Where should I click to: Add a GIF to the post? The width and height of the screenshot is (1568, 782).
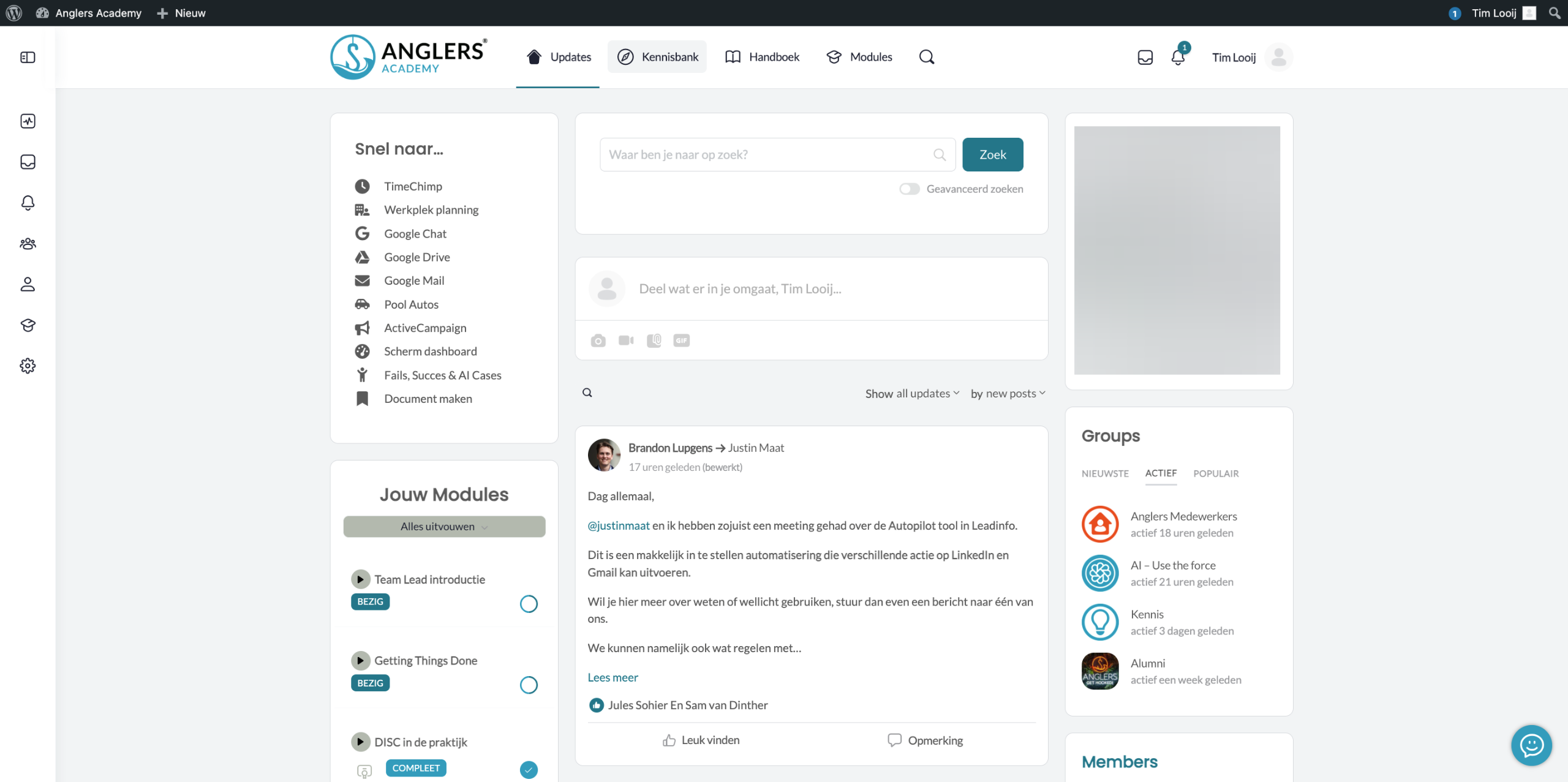681,340
